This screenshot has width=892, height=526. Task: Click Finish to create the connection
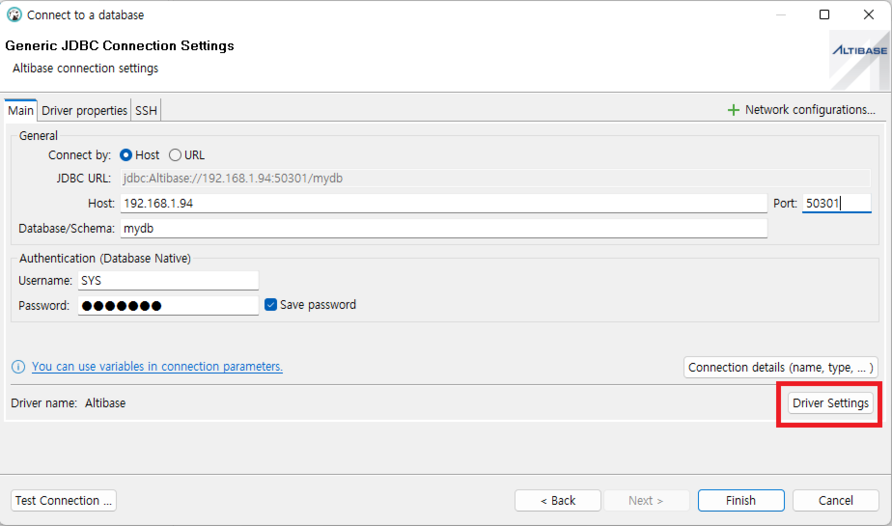tap(740, 500)
